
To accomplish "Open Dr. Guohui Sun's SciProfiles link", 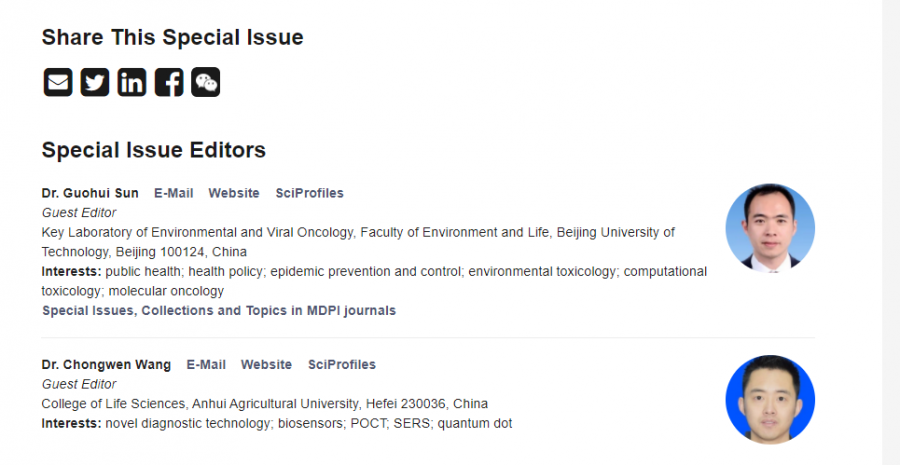I will [x=309, y=193].
